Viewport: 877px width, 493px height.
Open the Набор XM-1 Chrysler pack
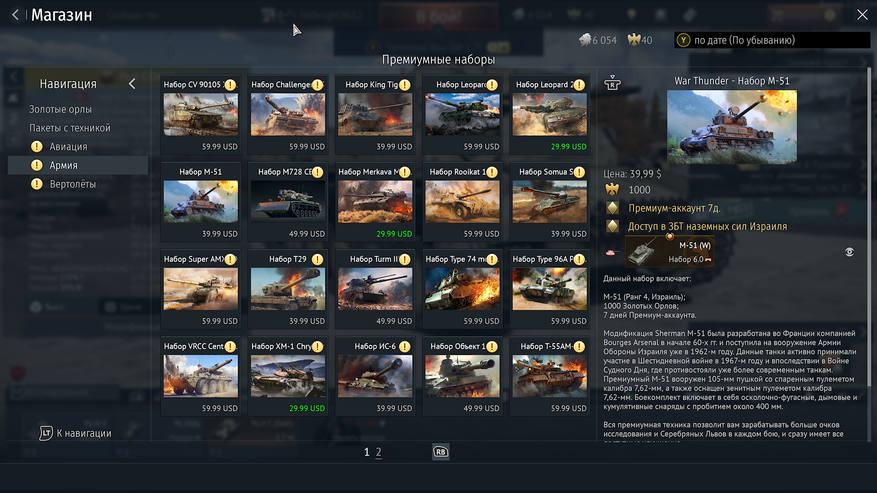(288, 377)
